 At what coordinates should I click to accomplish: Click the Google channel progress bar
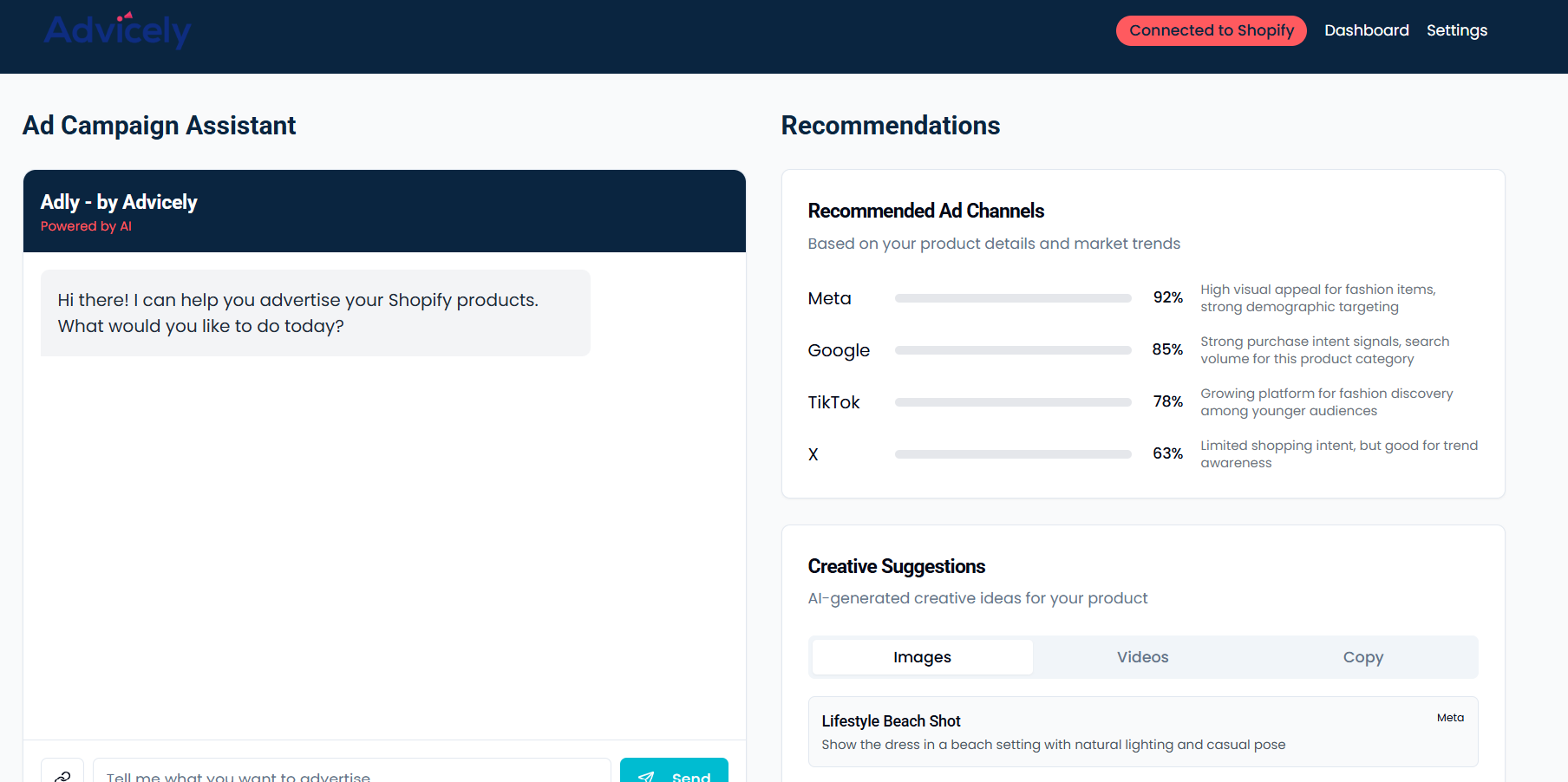[1012, 350]
